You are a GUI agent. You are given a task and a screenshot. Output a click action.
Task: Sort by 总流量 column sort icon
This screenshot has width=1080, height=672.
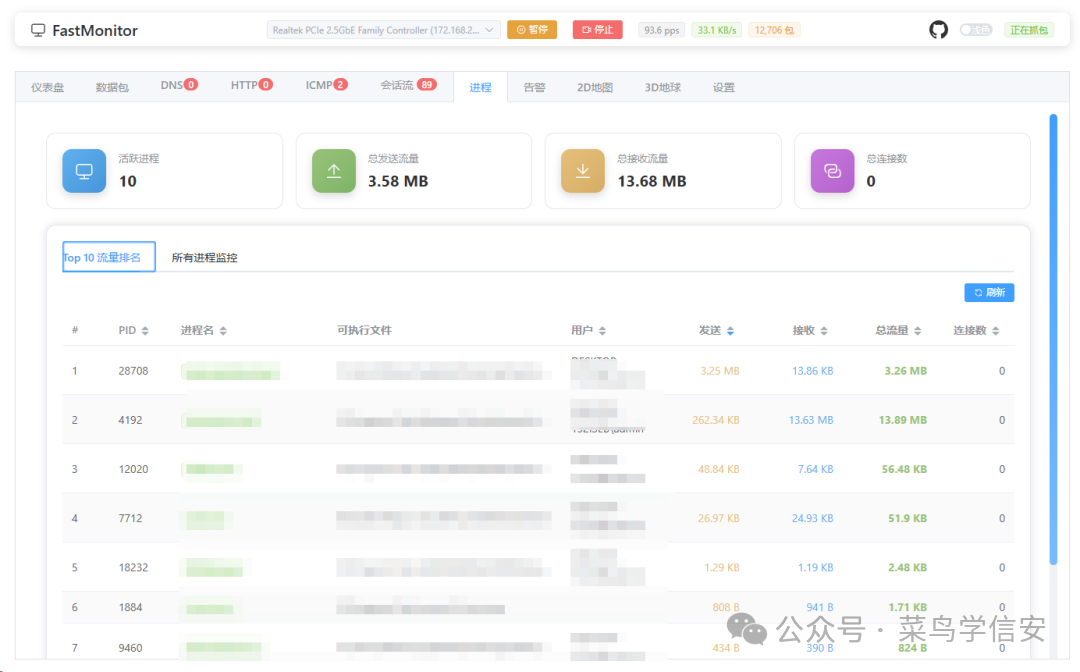(x=918, y=331)
